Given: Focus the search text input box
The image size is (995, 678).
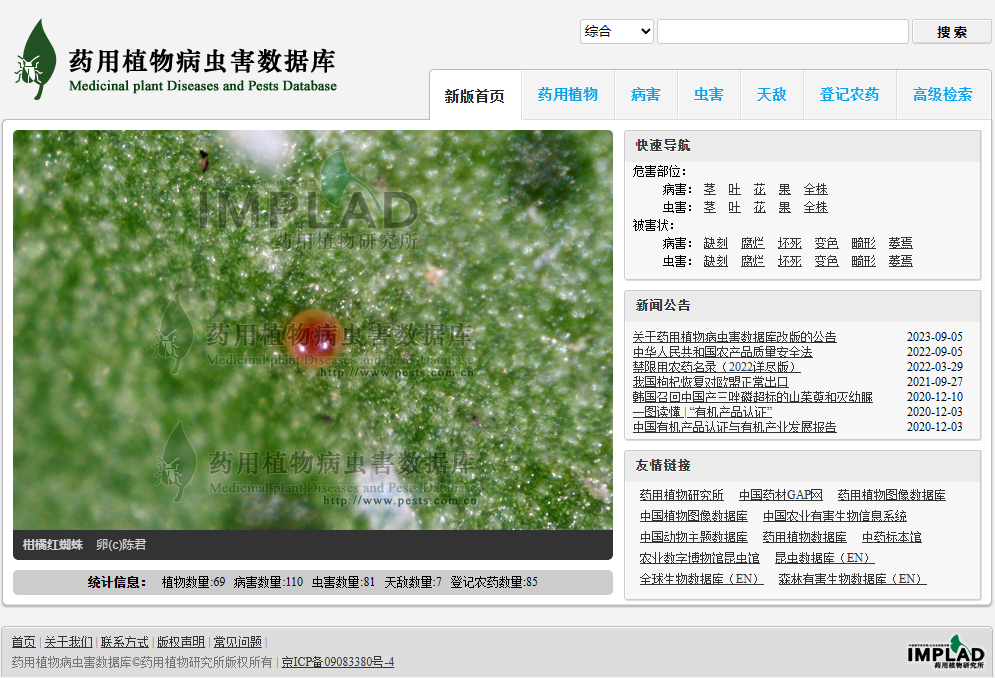Looking at the screenshot, I should click(782, 31).
